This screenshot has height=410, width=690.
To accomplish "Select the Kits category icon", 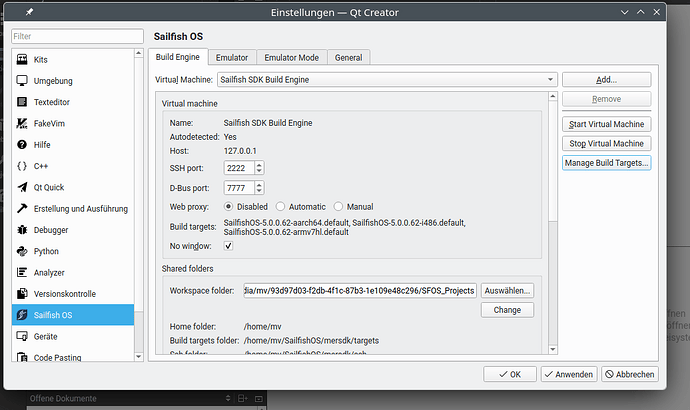I will point(22,60).
